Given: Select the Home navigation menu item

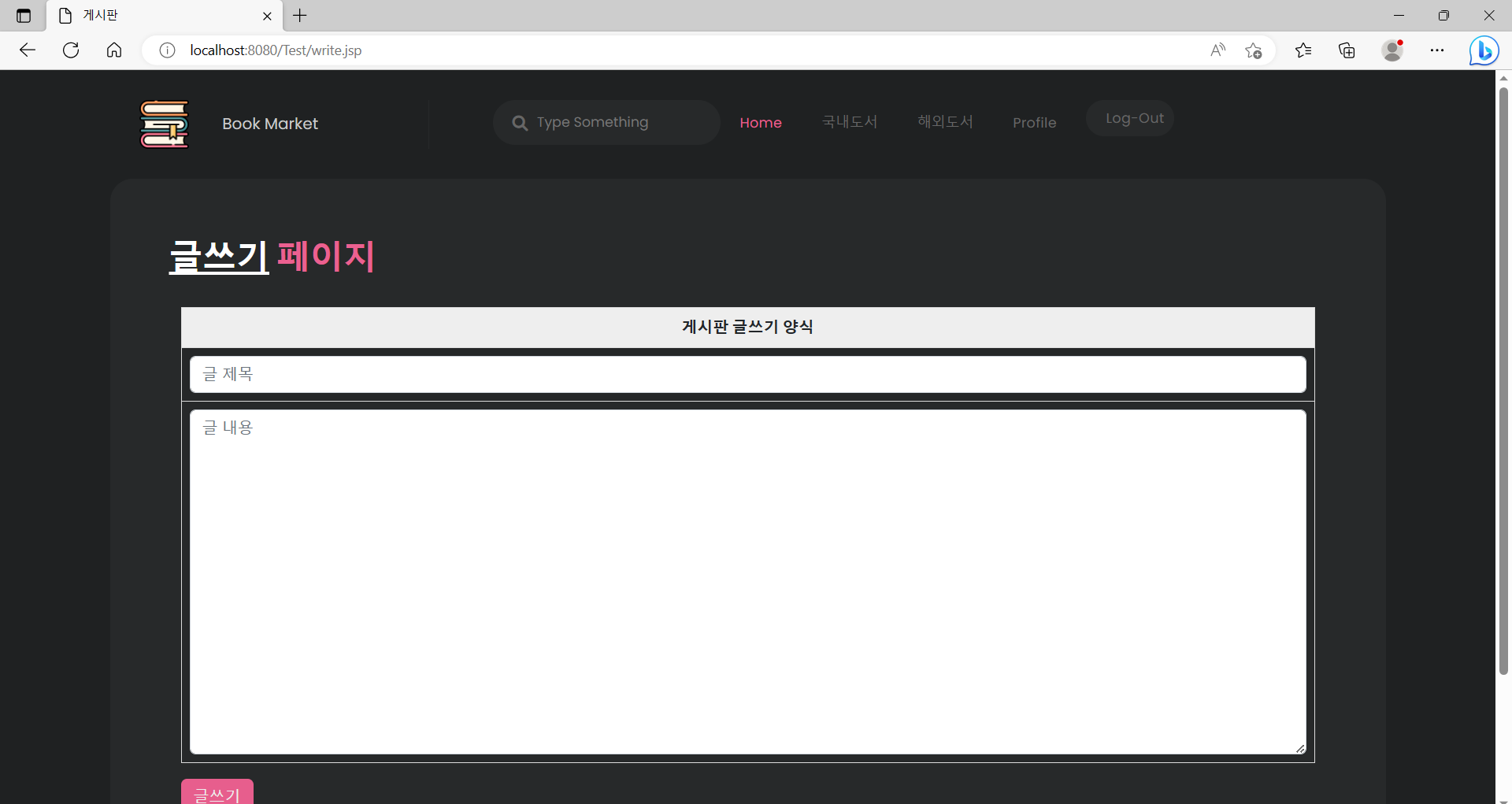Looking at the screenshot, I should tap(760, 123).
